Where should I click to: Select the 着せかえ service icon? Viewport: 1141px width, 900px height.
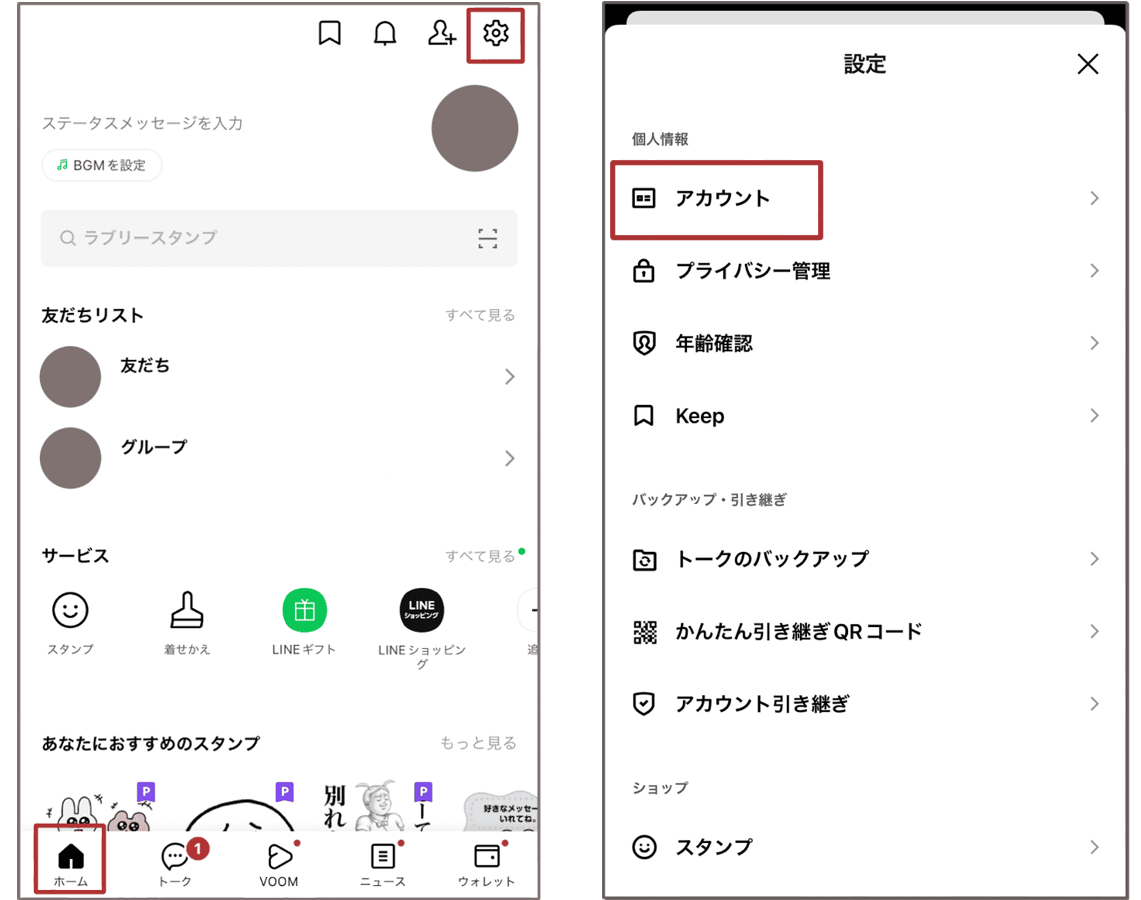pyautogui.click(x=187, y=611)
